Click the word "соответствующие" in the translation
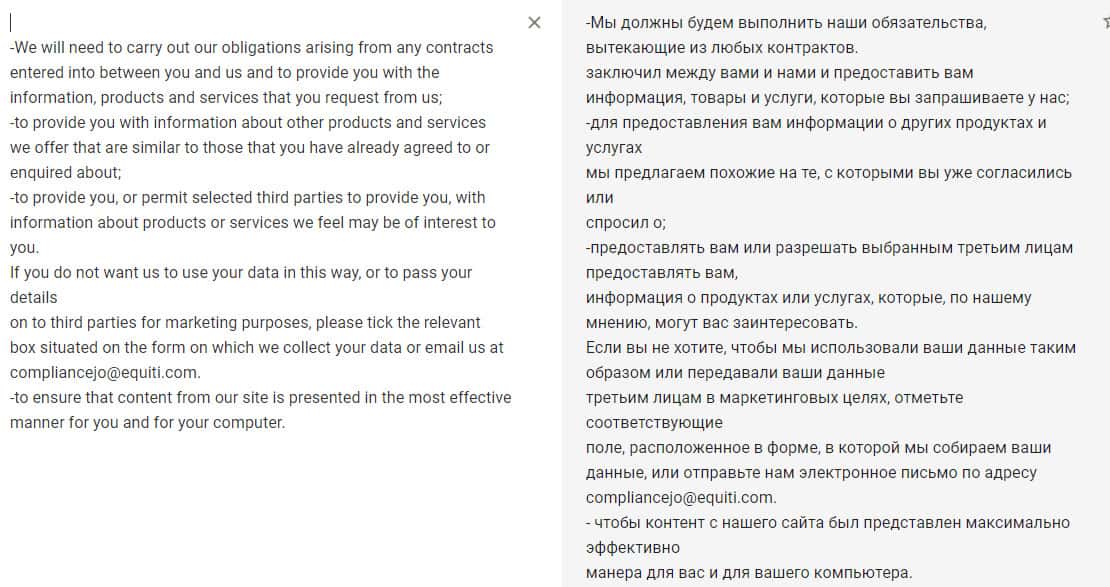Screen dimensions: 1110x587 tap(654, 422)
